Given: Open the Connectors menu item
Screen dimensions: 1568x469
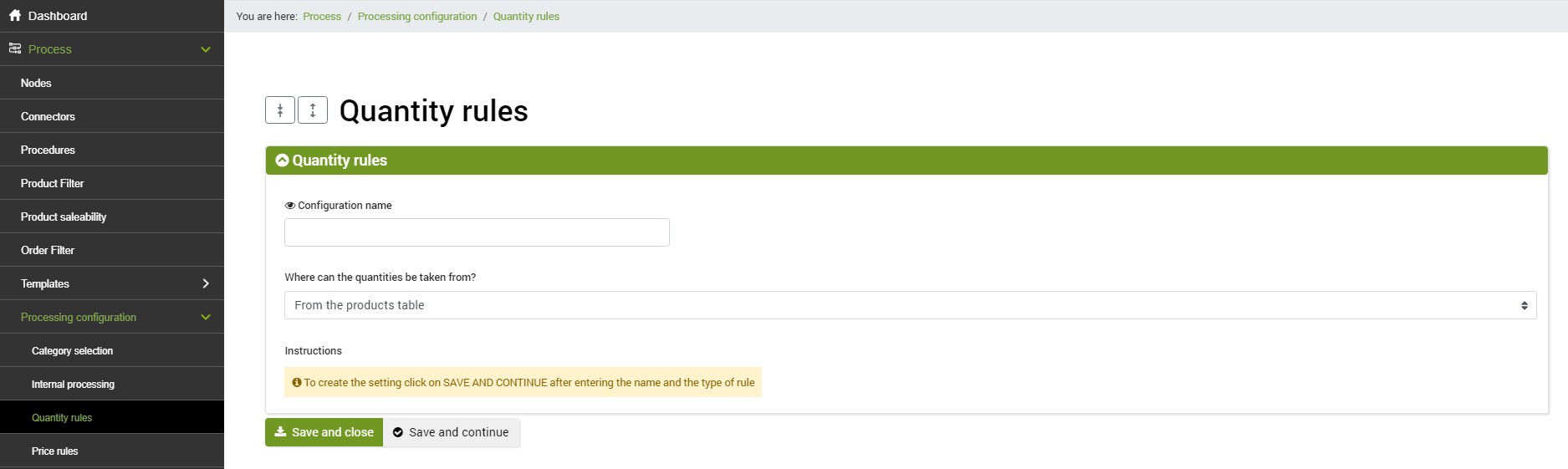Looking at the screenshot, I should click(x=112, y=116).
